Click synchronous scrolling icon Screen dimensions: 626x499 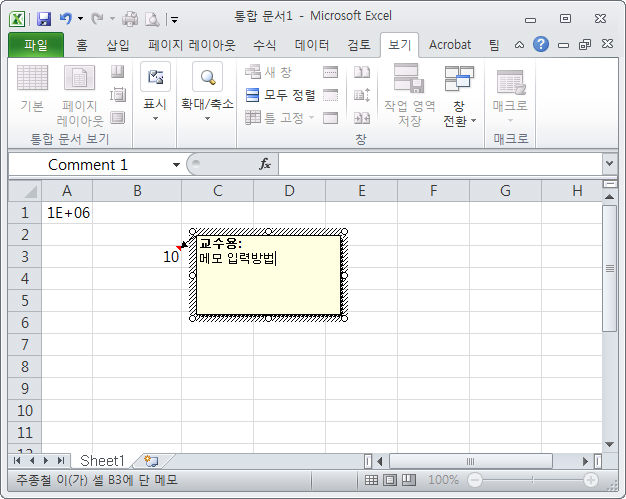click(362, 95)
